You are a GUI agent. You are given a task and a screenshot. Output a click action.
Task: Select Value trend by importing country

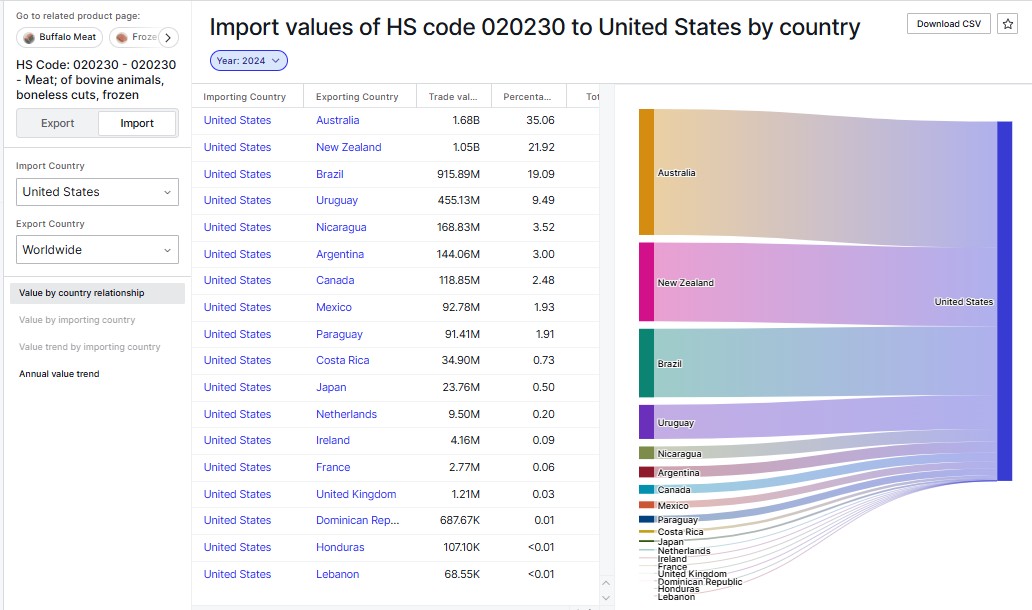tap(90, 347)
